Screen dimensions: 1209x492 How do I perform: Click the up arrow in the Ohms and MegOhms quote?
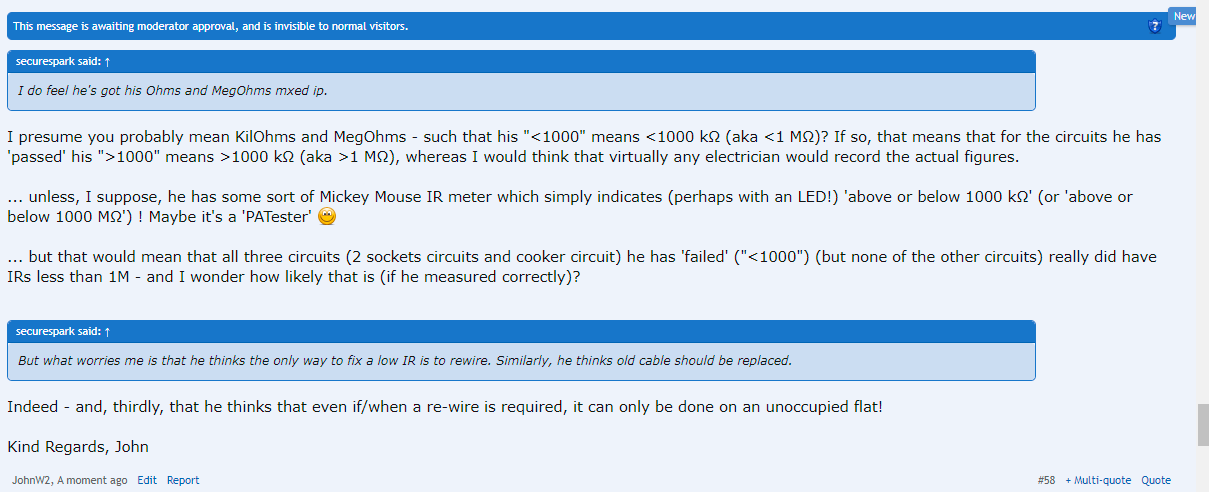click(x=107, y=61)
